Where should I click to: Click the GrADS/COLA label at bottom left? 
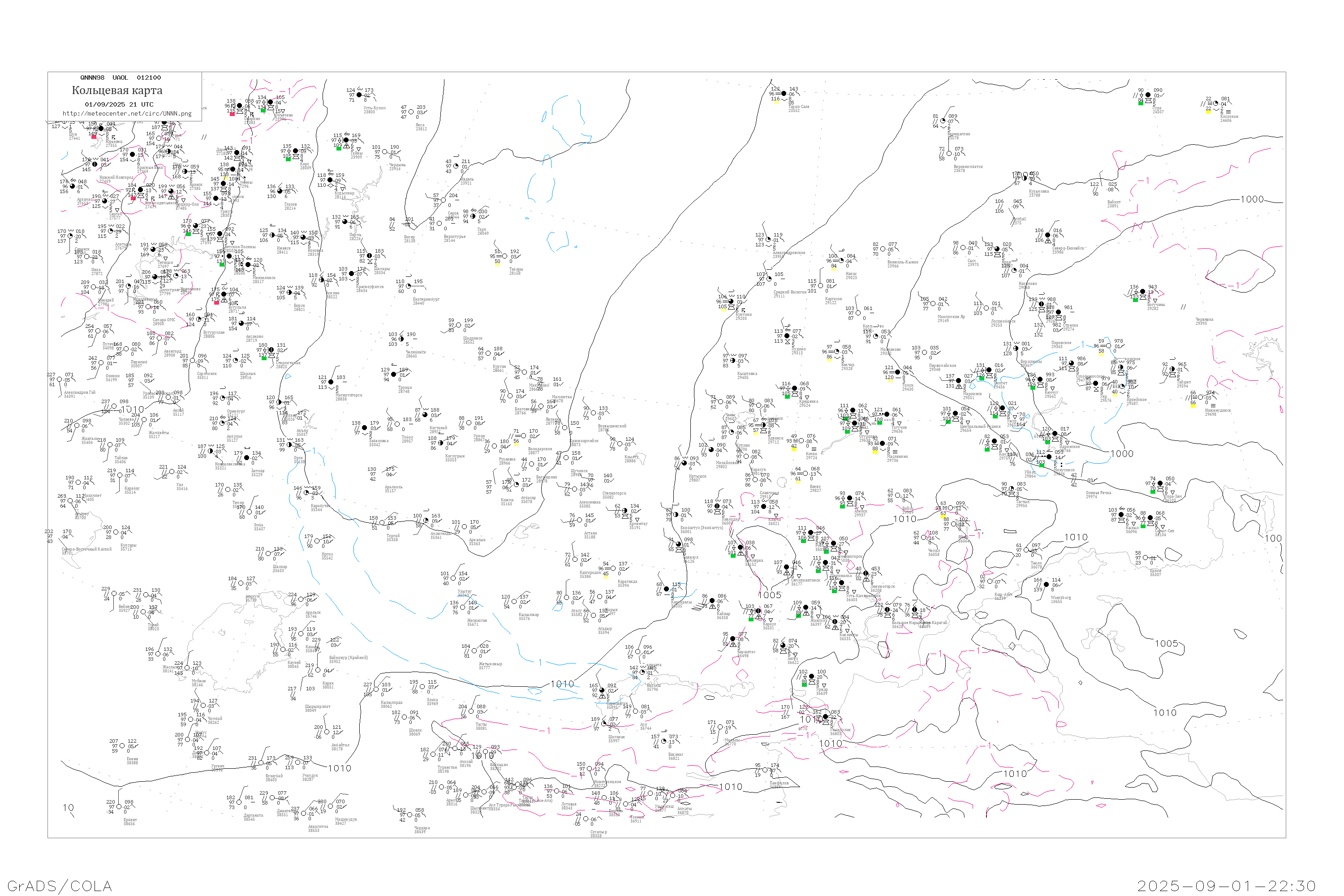(x=60, y=886)
